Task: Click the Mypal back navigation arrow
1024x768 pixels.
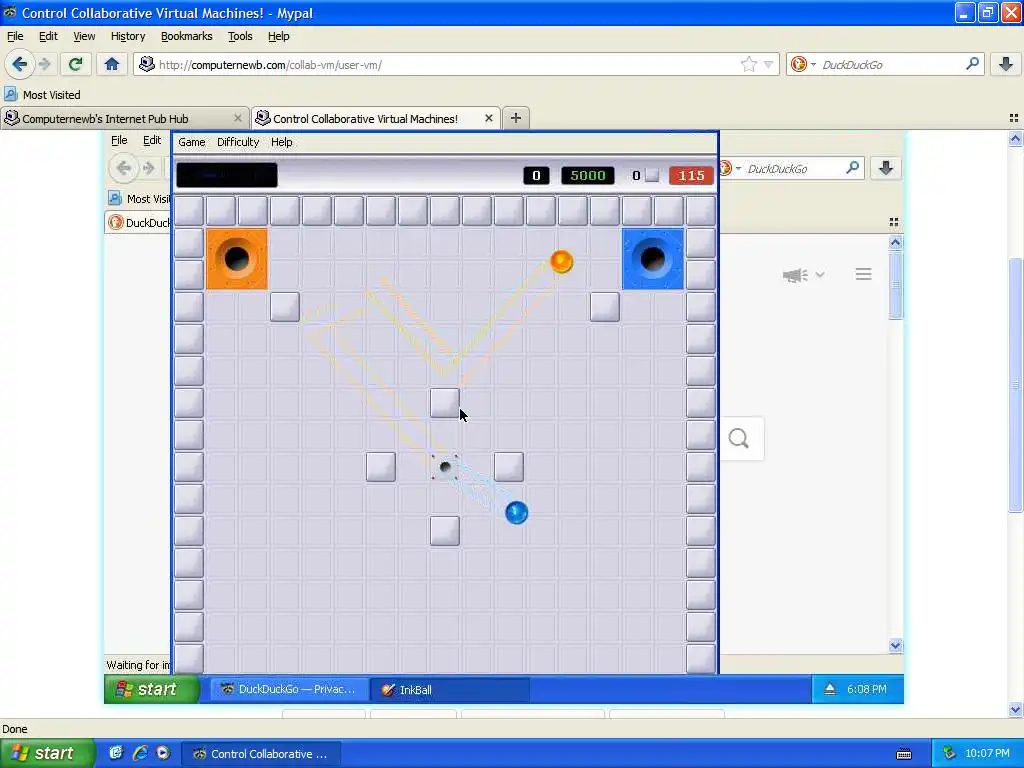Action: [20, 64]
